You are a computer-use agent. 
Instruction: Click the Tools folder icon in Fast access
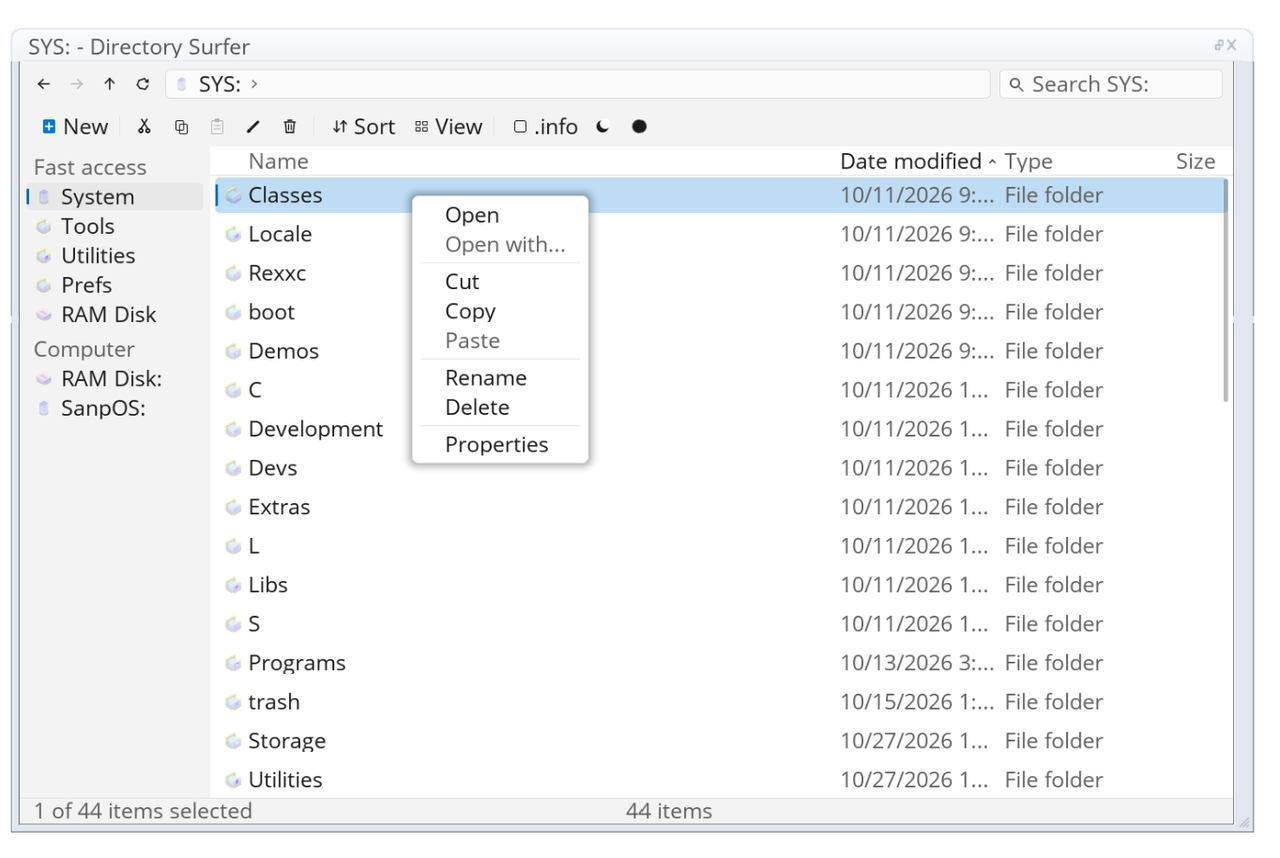coord(44,227)
